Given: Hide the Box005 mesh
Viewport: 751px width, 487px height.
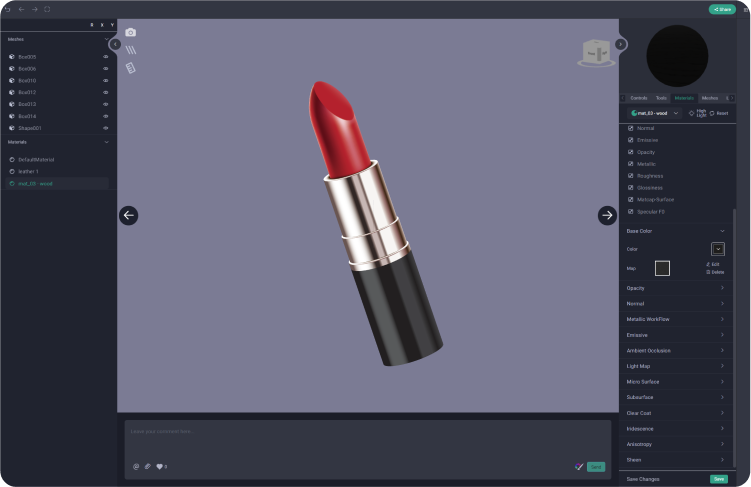Looking at the screenshot, I should (106, 57).
